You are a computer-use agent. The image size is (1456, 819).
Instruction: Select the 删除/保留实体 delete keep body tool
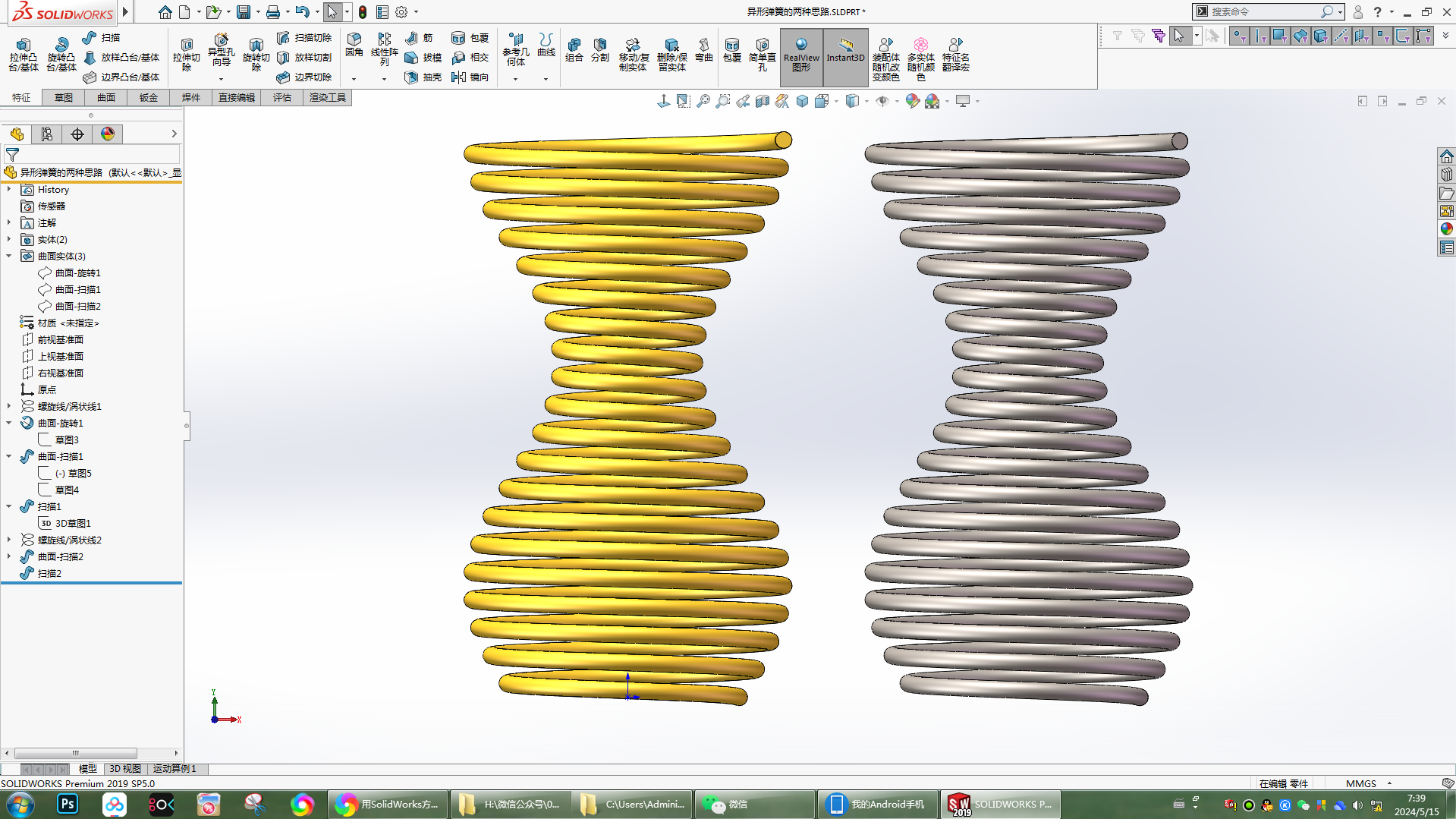pos(671,55)
